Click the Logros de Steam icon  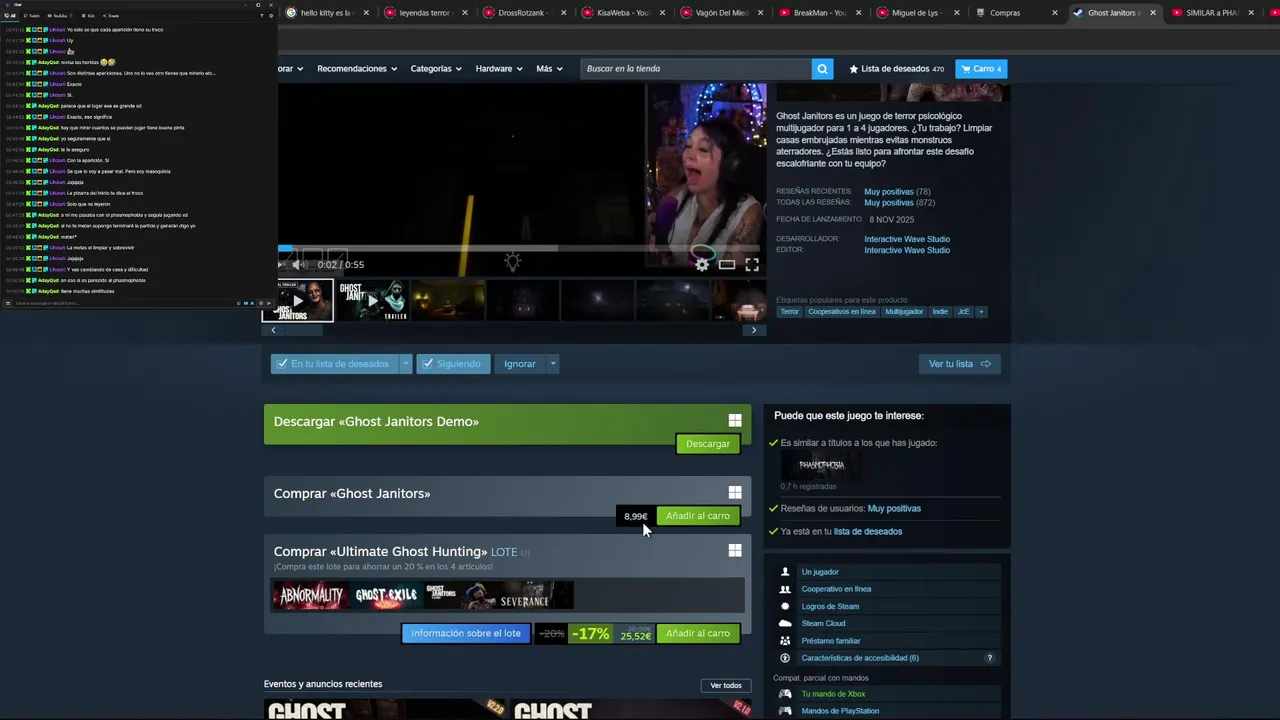(x=785, y=606)
